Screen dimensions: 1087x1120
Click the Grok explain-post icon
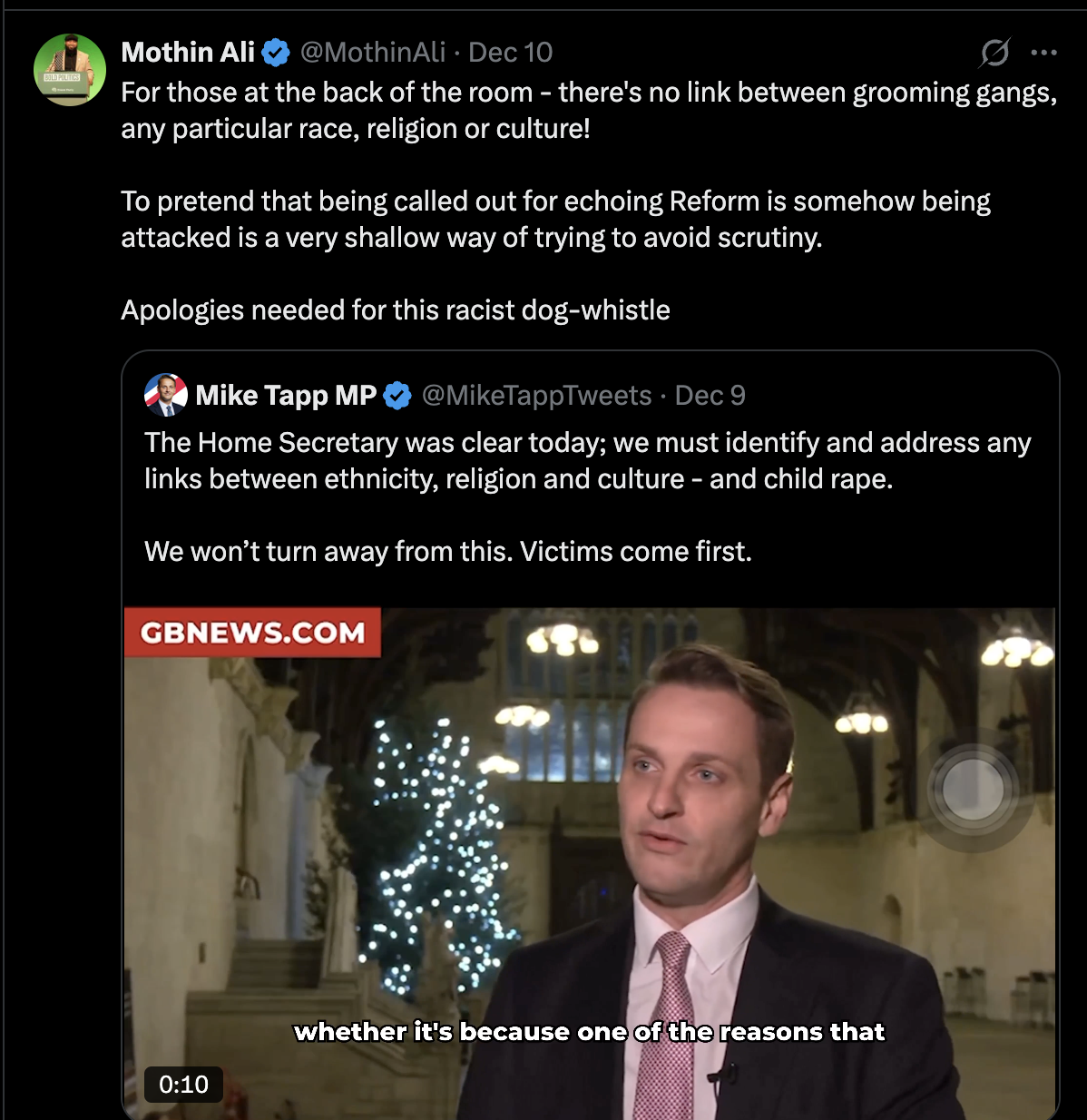click(x=994, y=53)
